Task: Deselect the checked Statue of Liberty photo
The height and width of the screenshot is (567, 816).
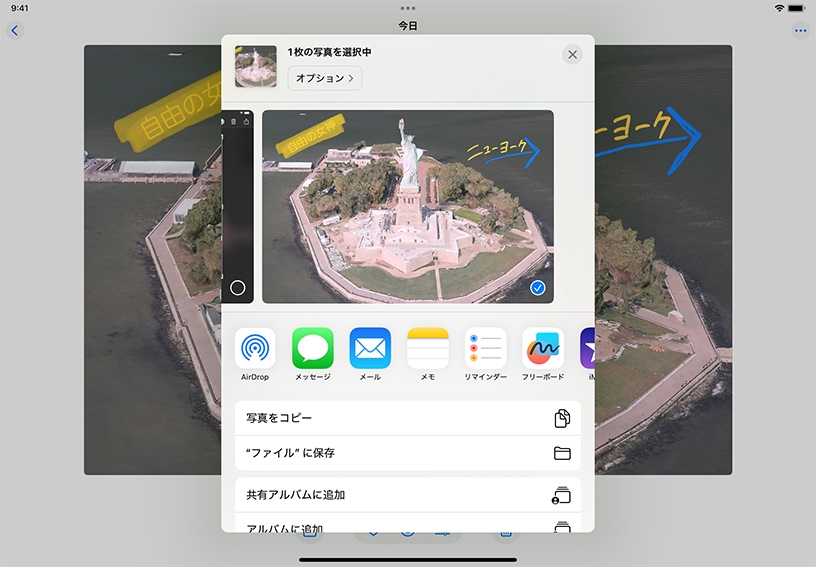Action: point(538,288)
